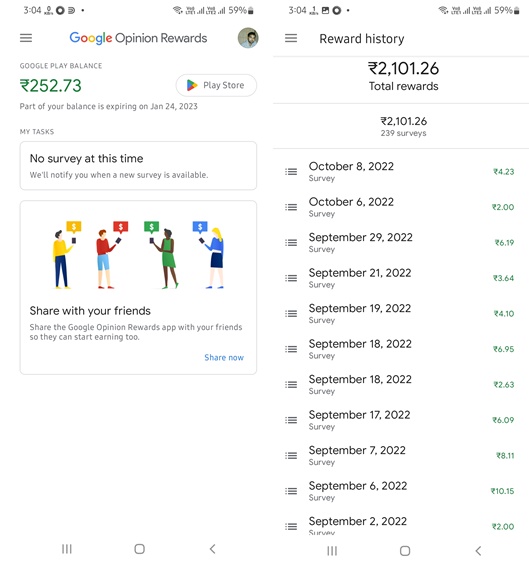Tap right screen back navigation arrow
The image size is (529, 564).
pyautogui.click(x=478, y=551)
